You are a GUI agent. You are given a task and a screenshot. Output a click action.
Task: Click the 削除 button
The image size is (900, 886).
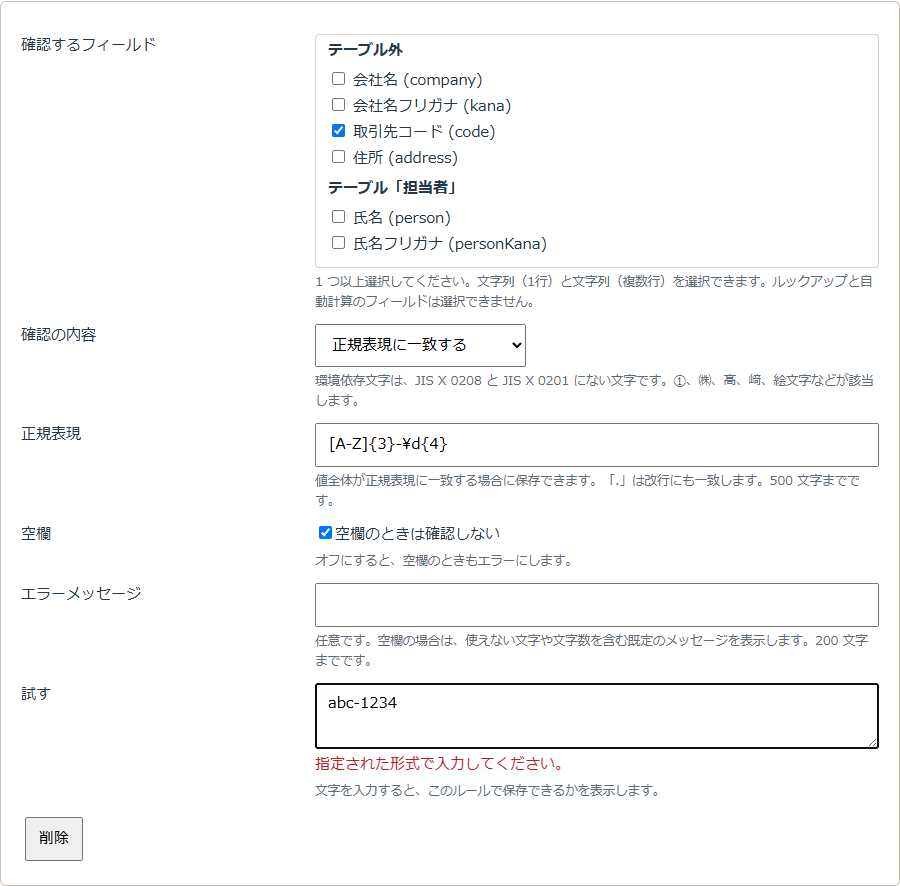point(54,839)
